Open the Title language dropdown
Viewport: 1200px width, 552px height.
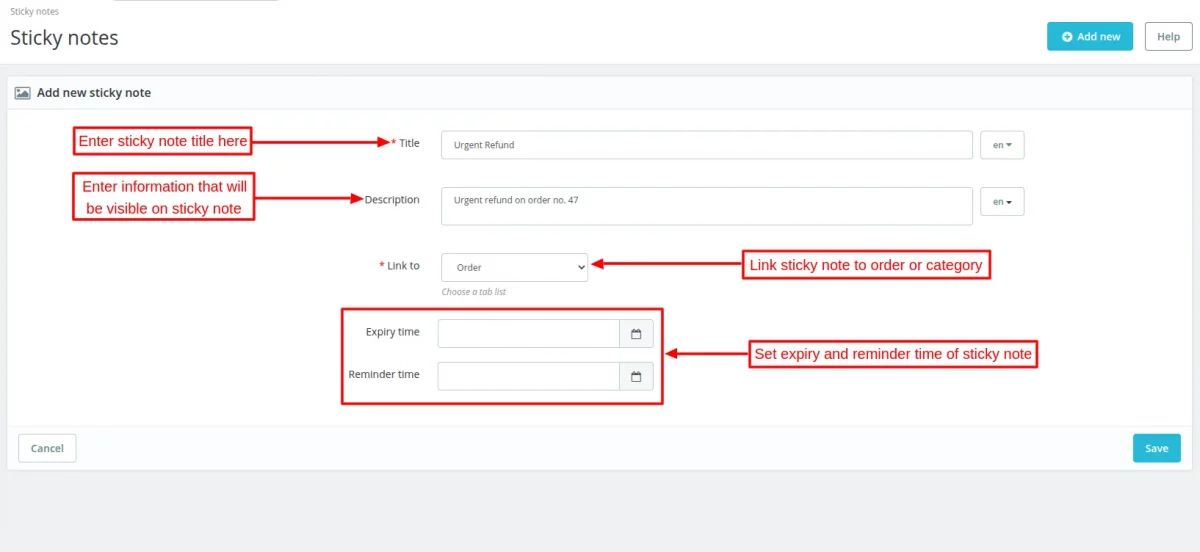[x=1002, y=145]
